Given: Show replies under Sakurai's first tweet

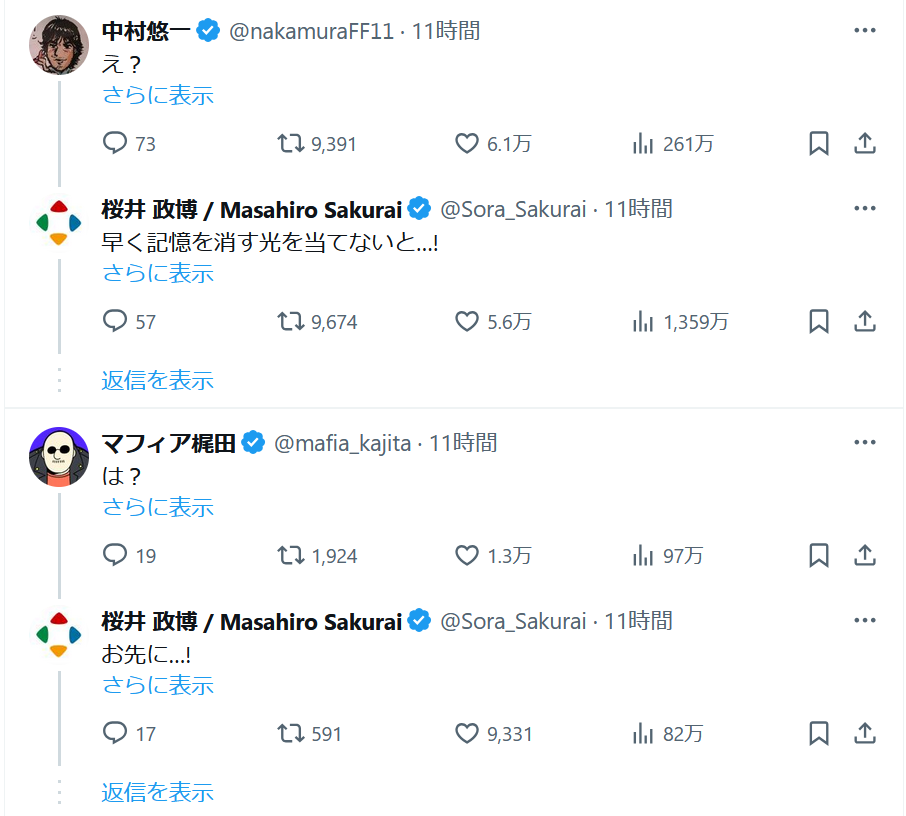Looking at the screenshot, I should 158,380.
